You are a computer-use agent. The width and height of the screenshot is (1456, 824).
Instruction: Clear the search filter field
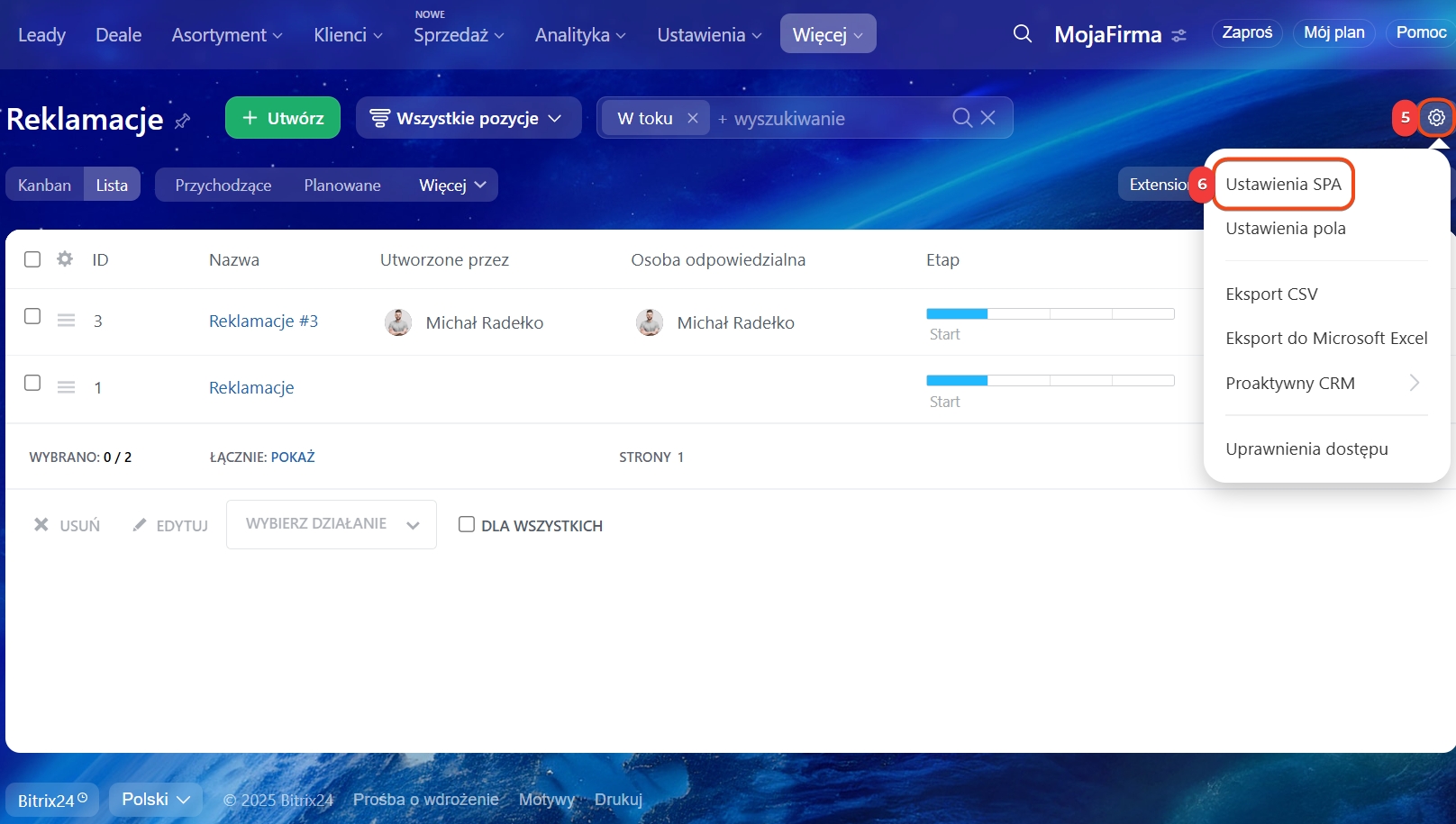pos(988,118)
